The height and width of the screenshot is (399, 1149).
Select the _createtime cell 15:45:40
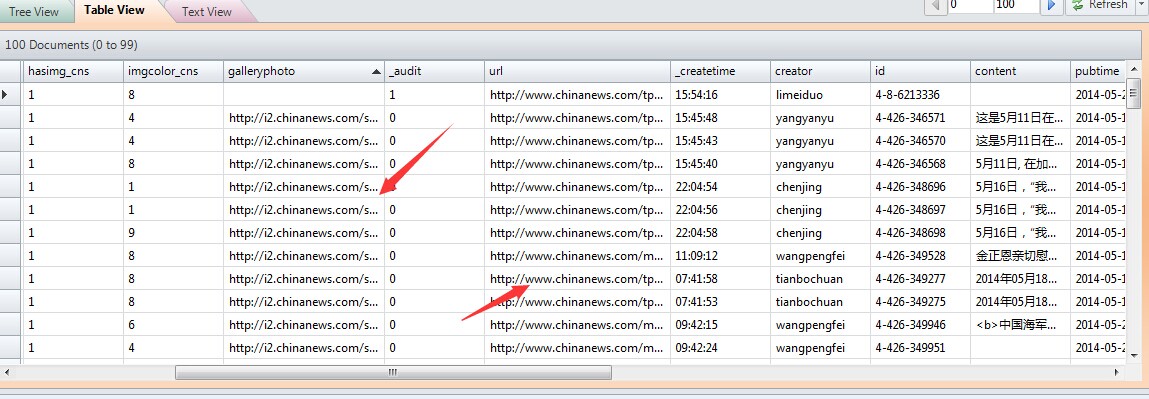click(720, 164)
